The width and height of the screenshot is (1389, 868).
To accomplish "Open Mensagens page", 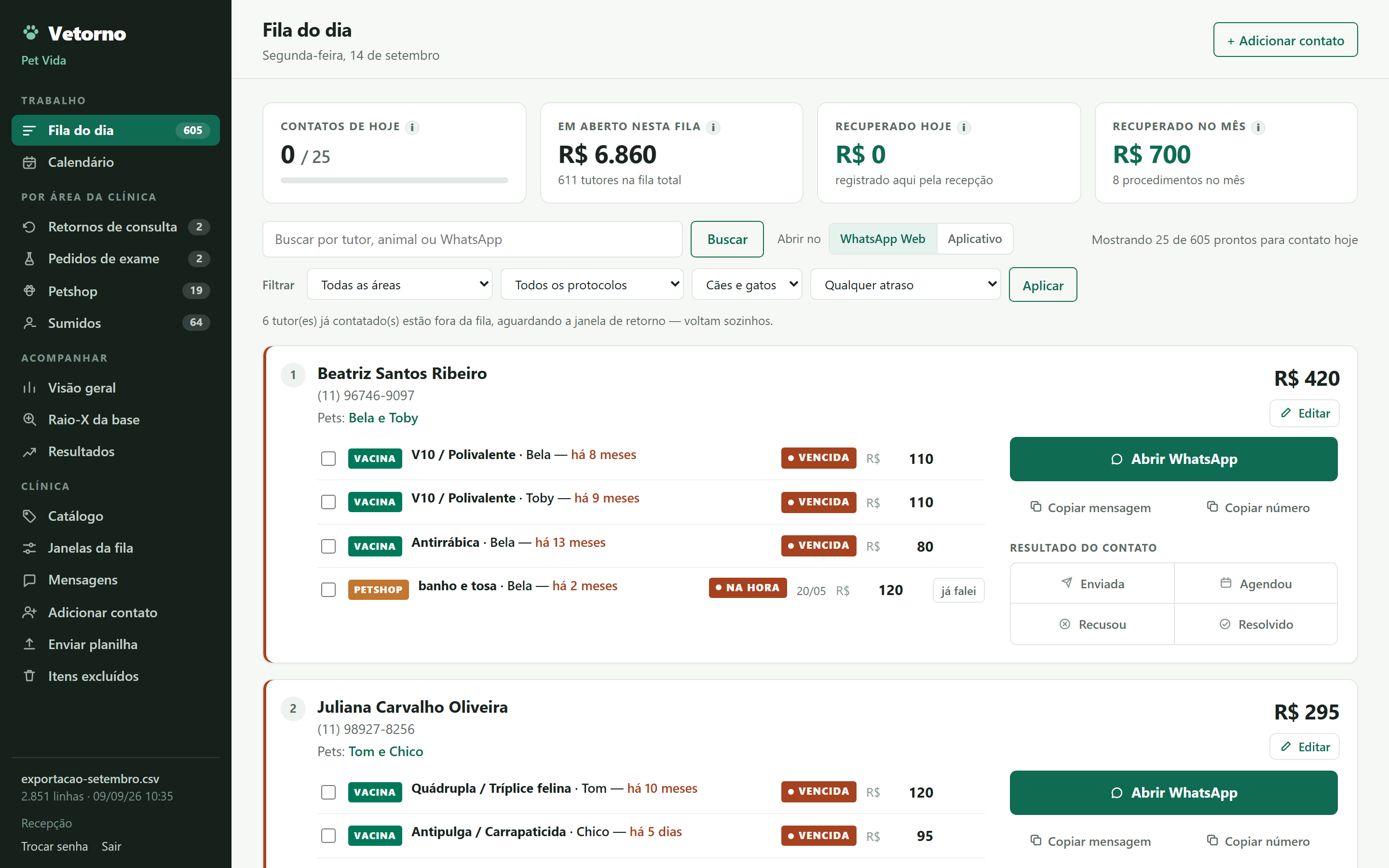I will 115,581.
